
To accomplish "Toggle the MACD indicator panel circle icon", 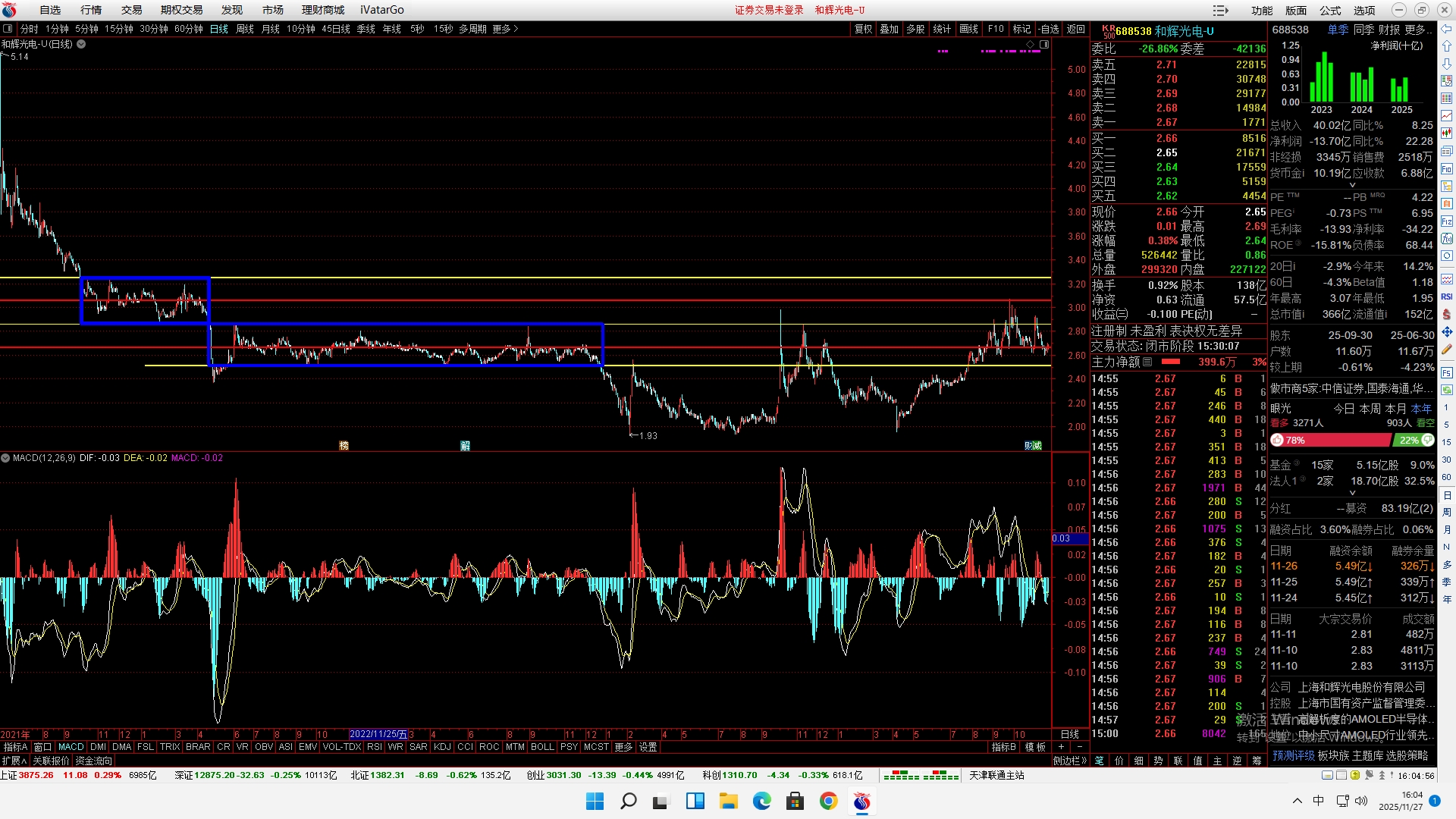I will click(6, 458).
